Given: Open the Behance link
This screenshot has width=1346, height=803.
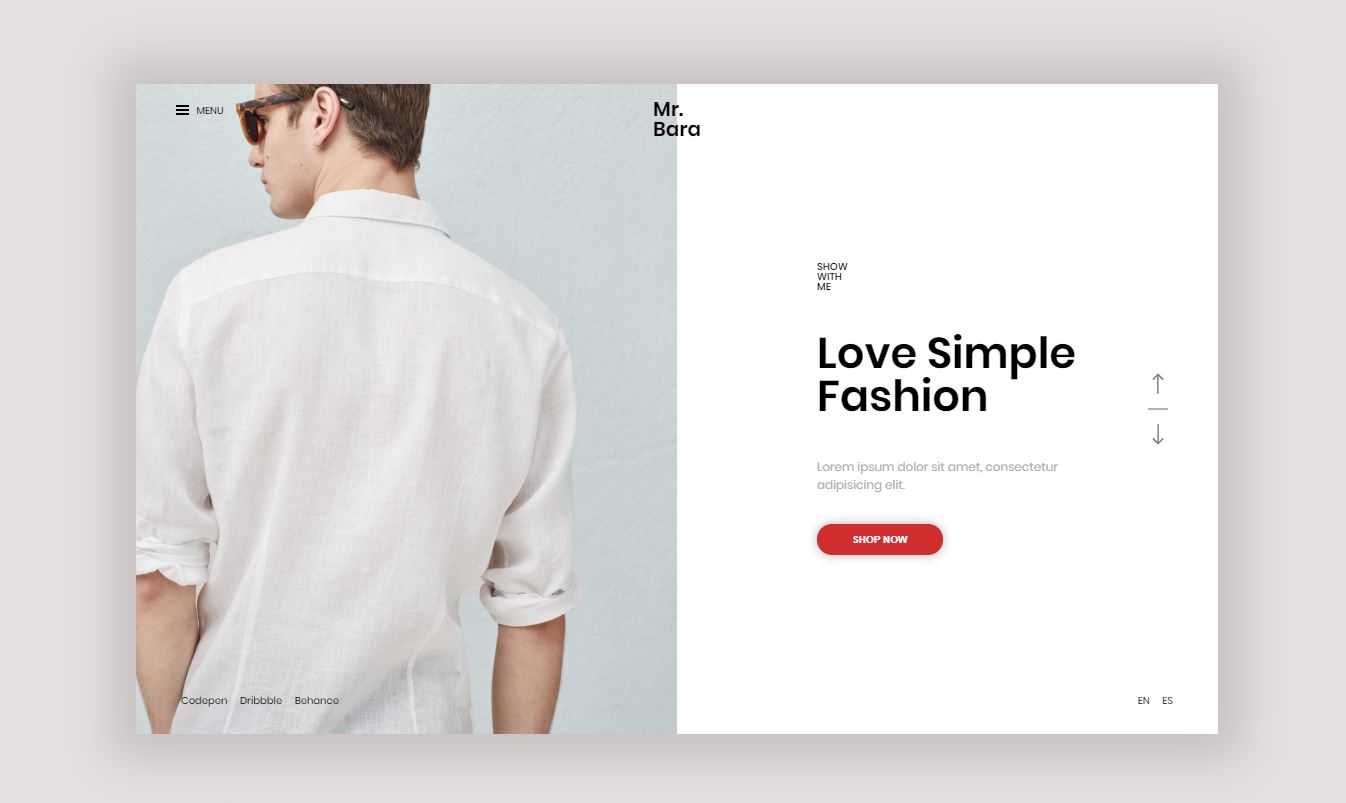Looking at the screenshot, I should pos(317,701).
